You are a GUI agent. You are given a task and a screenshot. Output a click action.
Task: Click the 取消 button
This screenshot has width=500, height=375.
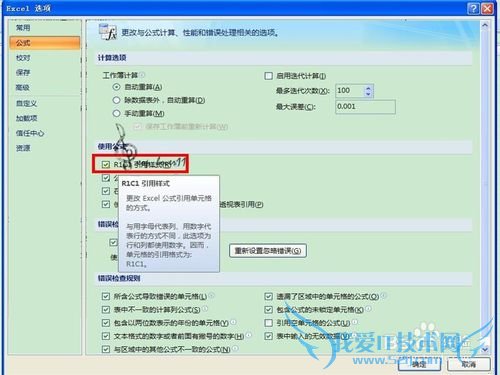click(469, 364)
